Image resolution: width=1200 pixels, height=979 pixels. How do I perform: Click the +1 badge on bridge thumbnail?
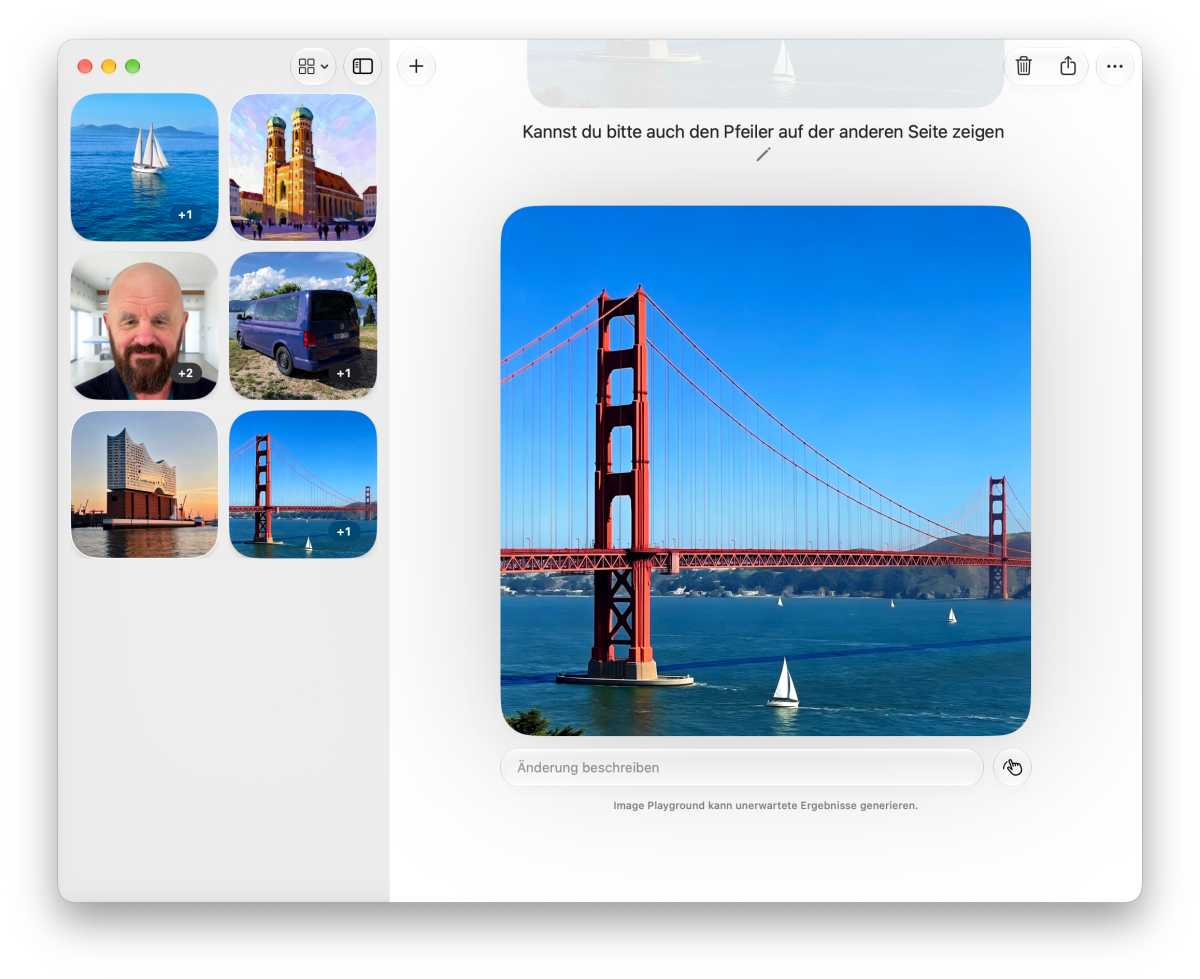(x=344, y=532)
